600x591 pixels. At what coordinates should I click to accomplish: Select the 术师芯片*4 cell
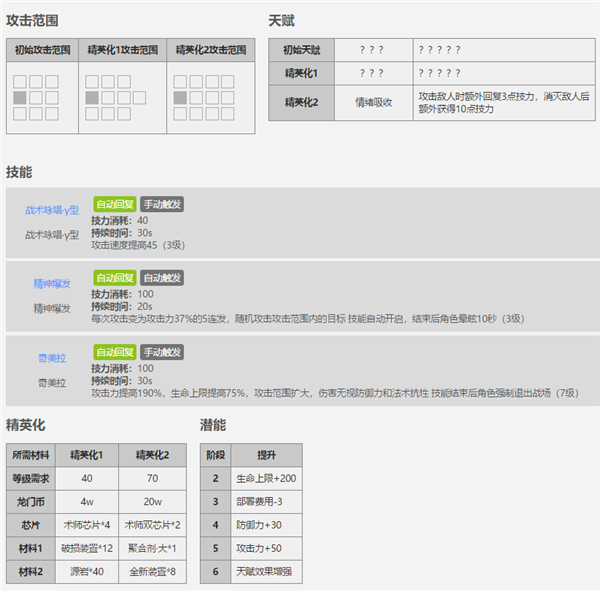tap(87, 525)
